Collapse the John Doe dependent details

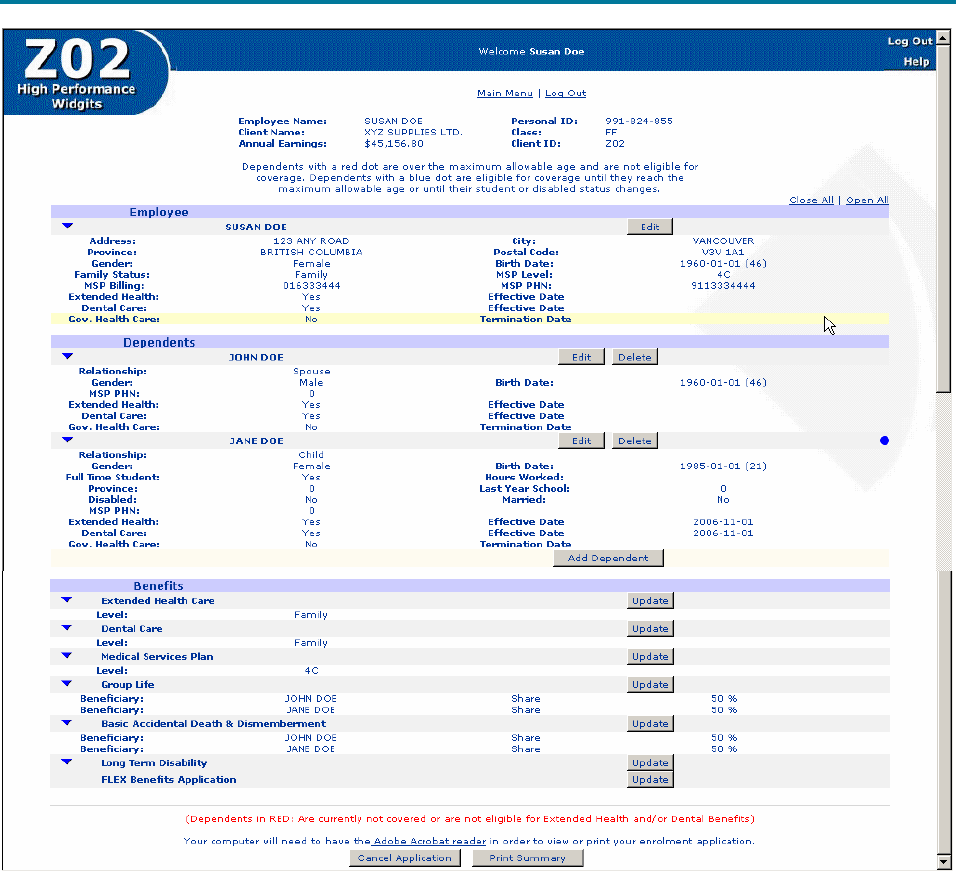click(68, 356)
